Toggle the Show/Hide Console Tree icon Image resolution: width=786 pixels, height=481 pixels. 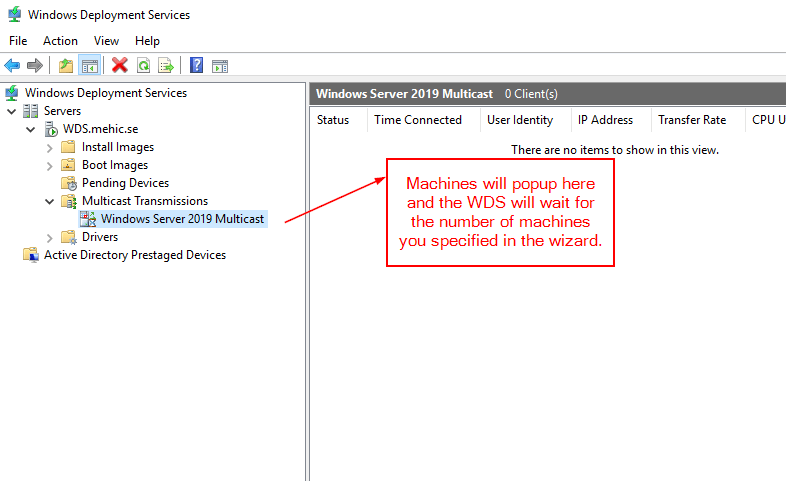pyautogui.click(x=90, y=66)
